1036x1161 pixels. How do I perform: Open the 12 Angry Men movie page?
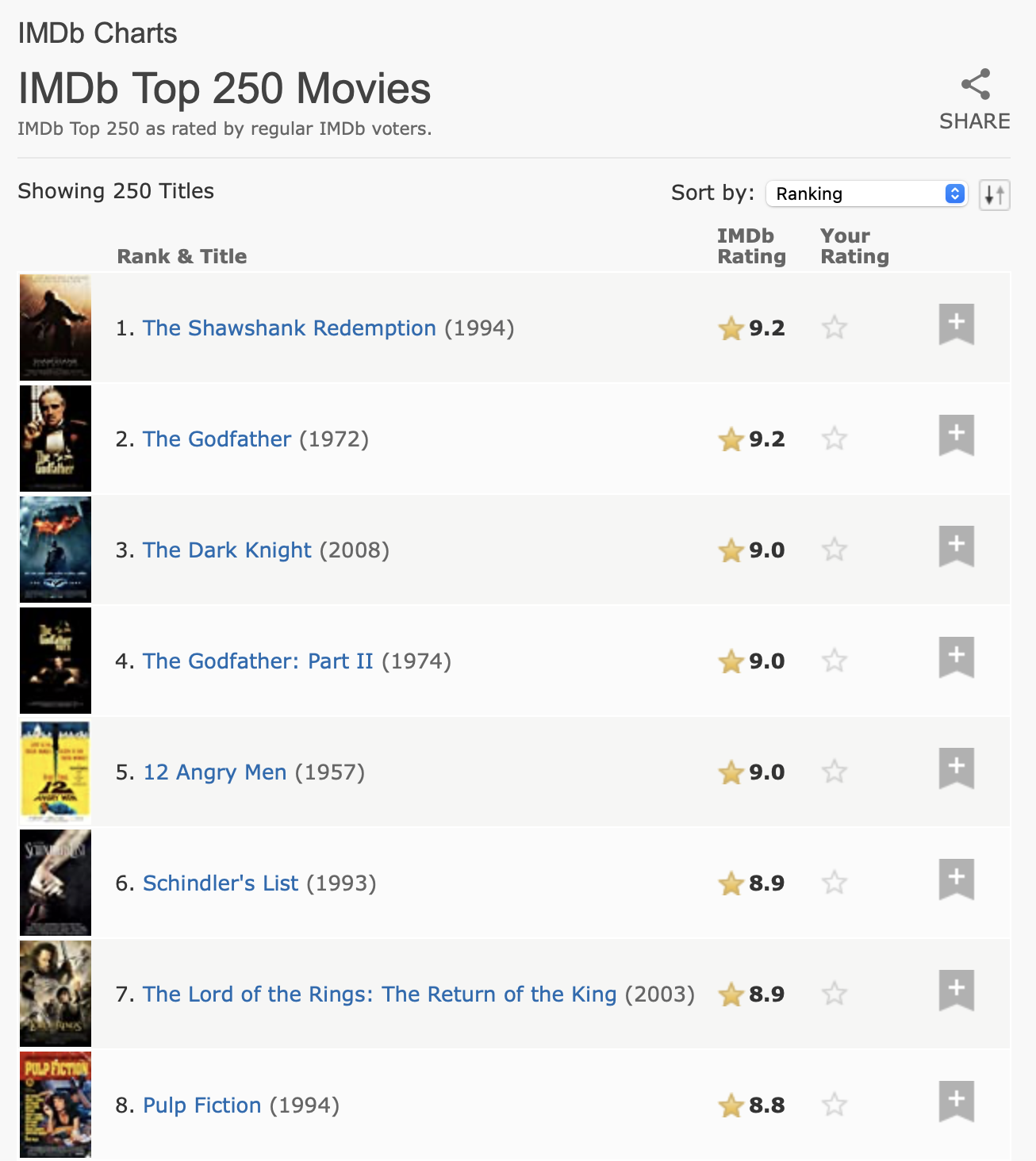coord(214,772)
